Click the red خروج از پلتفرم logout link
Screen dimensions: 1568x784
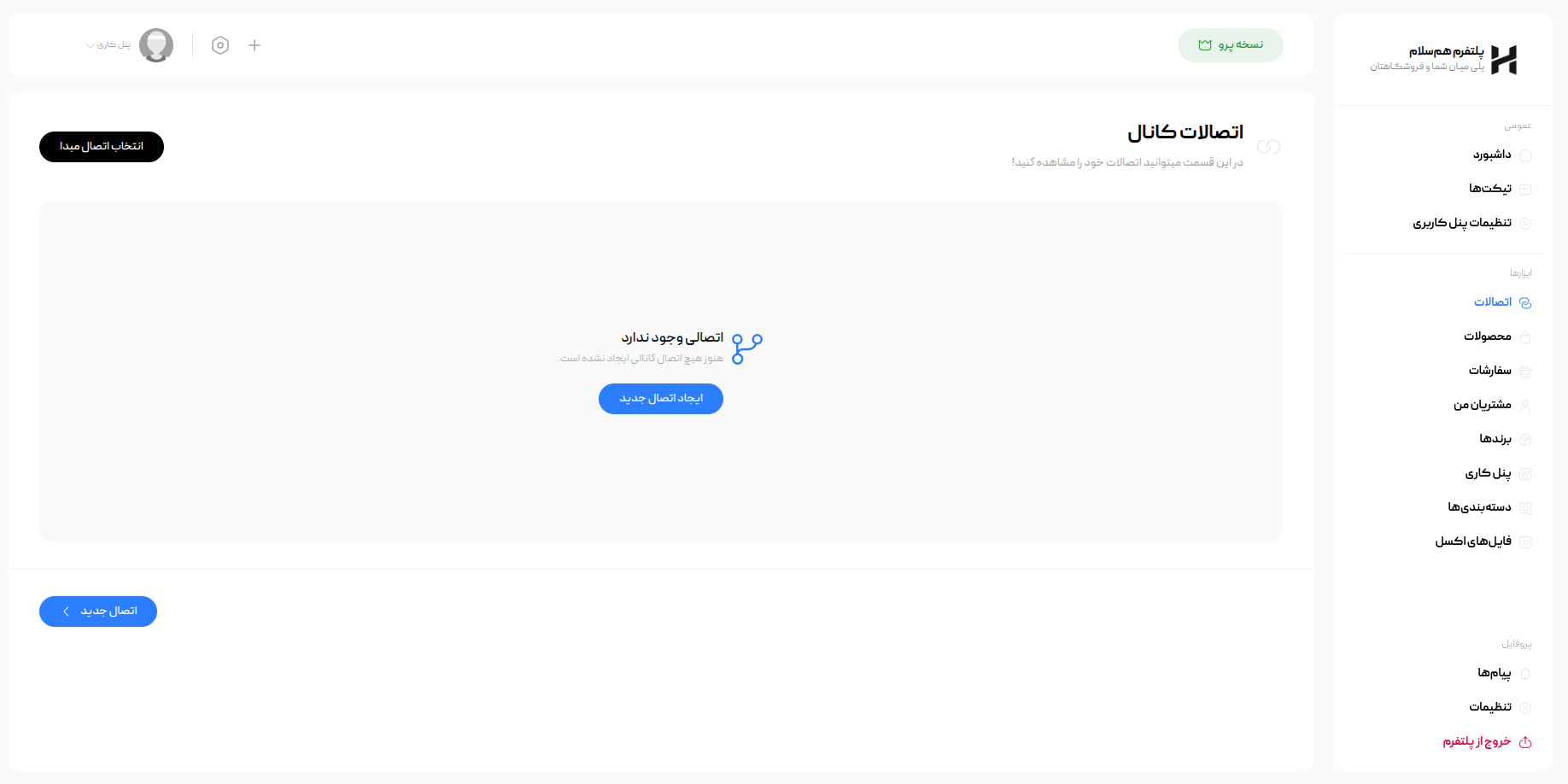[x=1487, y=741]
